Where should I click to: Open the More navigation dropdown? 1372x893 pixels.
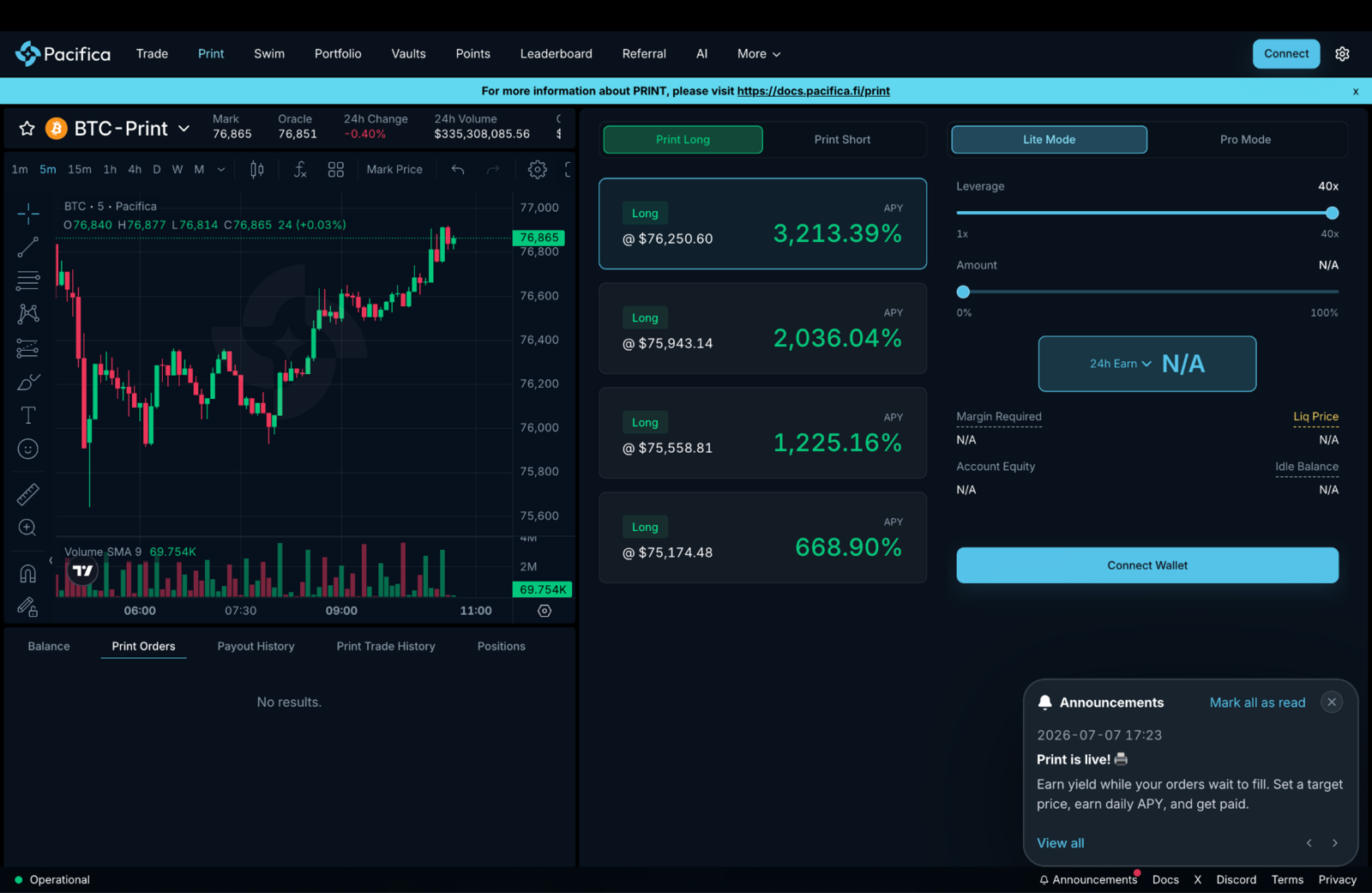759,54
